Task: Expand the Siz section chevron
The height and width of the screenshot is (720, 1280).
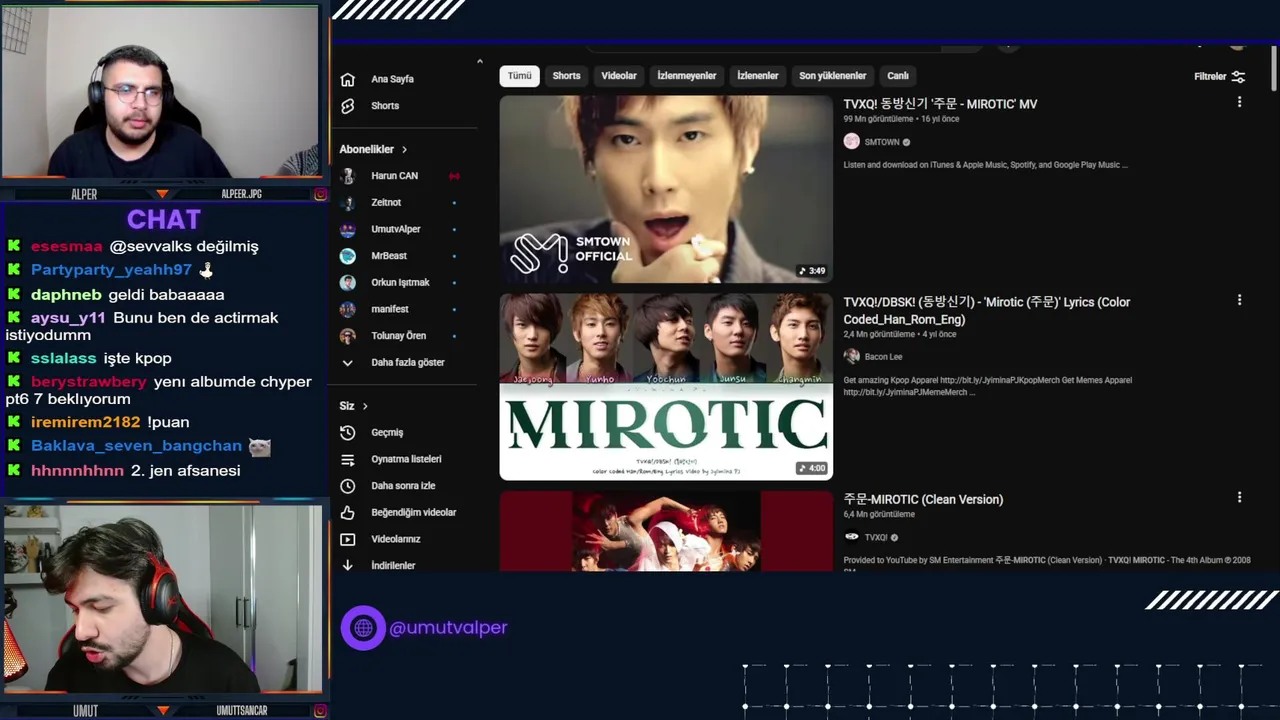Action: [365, 406]
